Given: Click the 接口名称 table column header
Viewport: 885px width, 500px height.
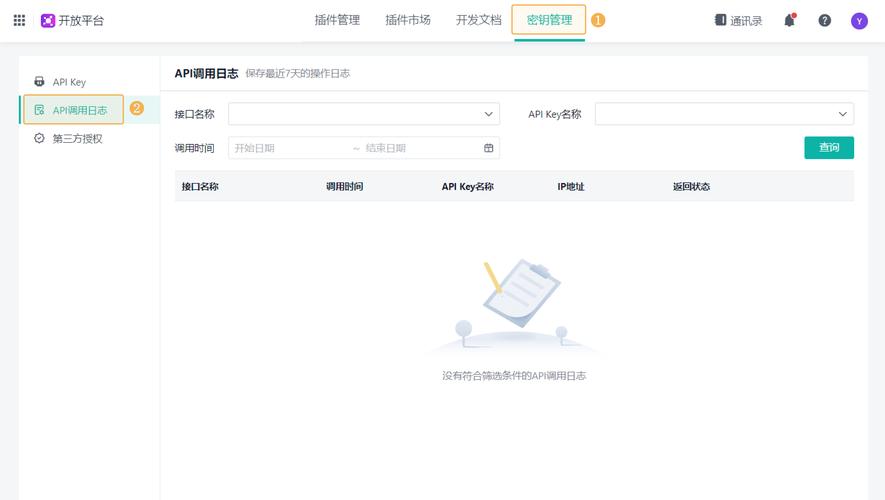Looking at the screenshot, I should [x=200, y=186].
